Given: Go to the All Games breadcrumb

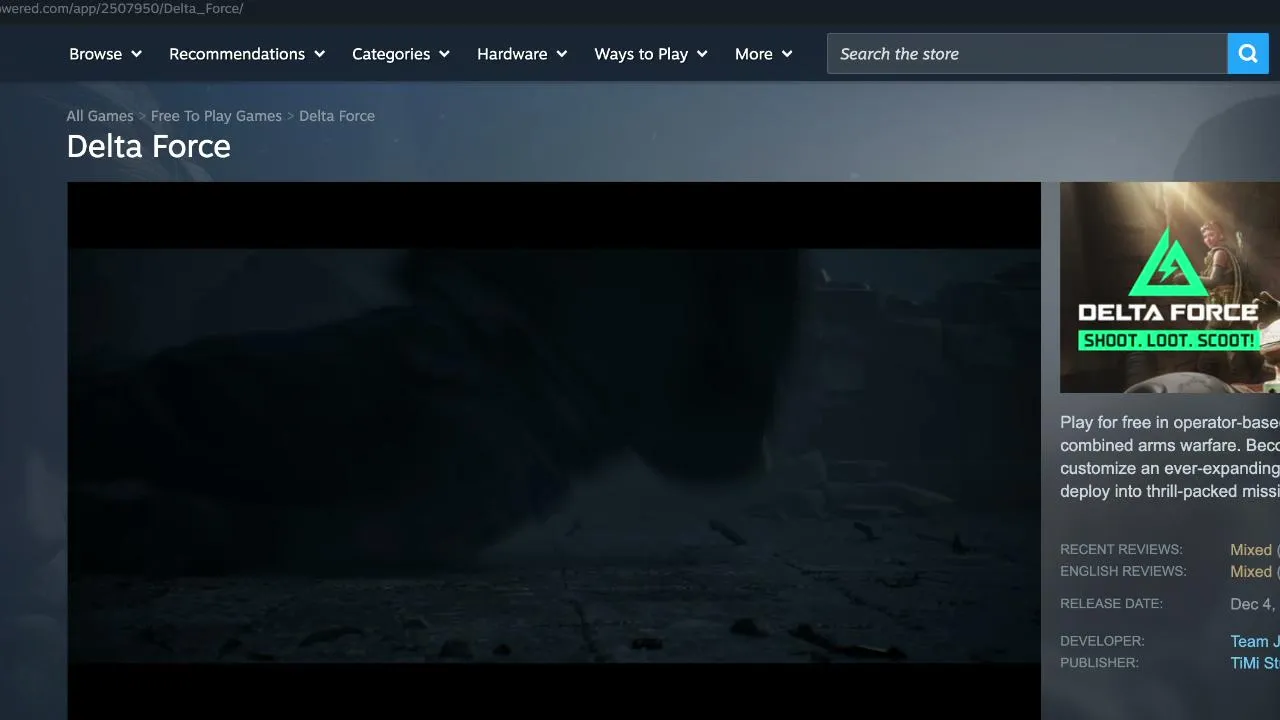Looking at the screenshot, I should pos(100,116).
